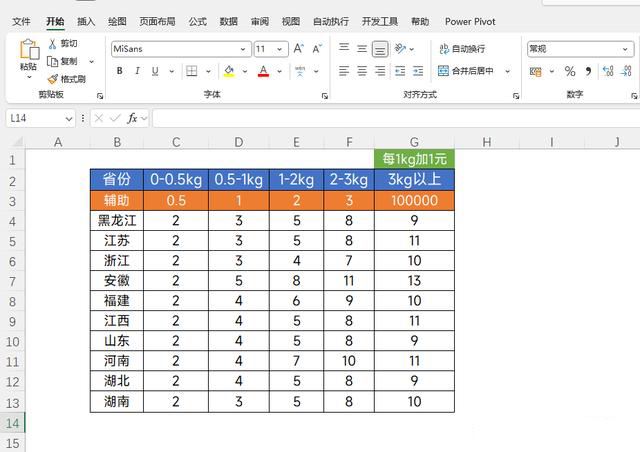Image resolution: width=640 pixels, height=452 pixels.
Task: Click the Select All corner triangle
Action: coord(17,142)
